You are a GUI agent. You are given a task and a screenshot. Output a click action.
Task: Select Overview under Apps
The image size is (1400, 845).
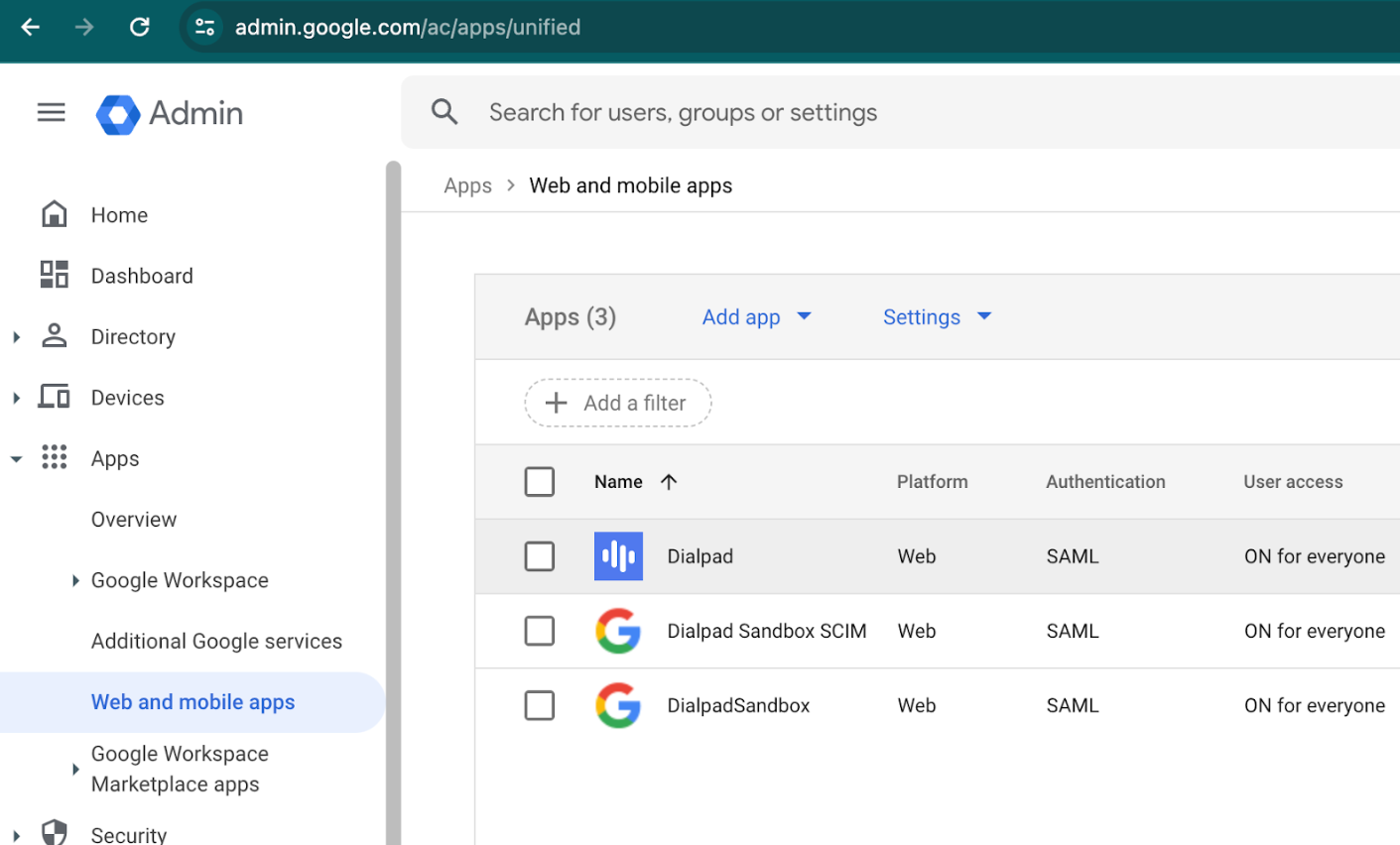point(134,520)
